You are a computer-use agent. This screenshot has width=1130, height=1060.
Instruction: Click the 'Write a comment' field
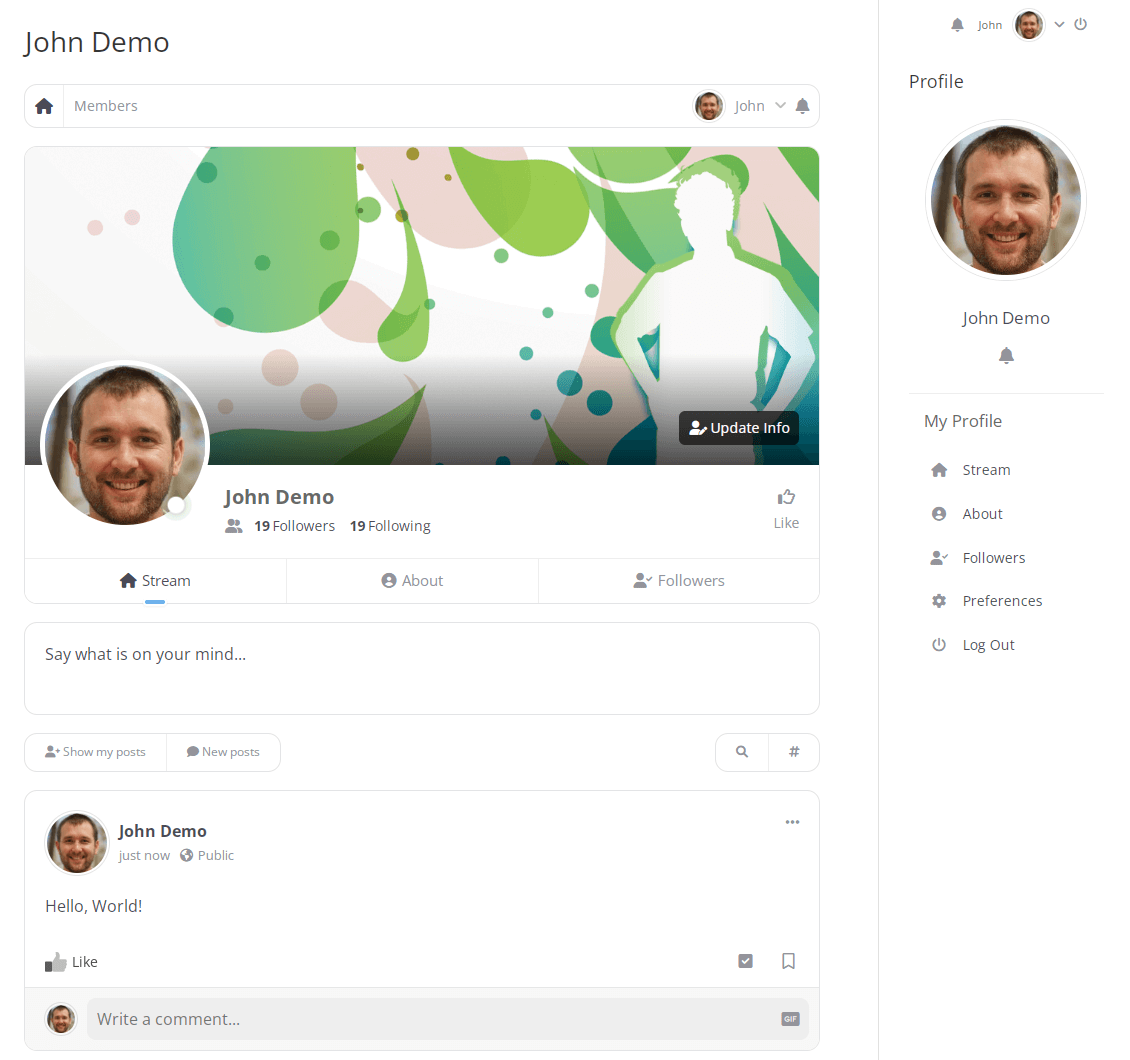(430, 1019)
